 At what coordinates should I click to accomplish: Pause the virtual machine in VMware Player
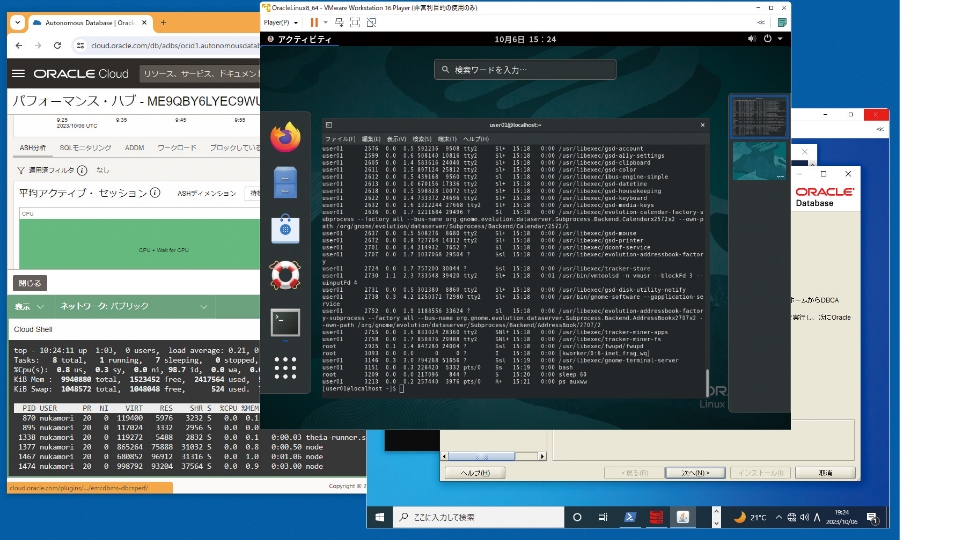pos(314,23)
